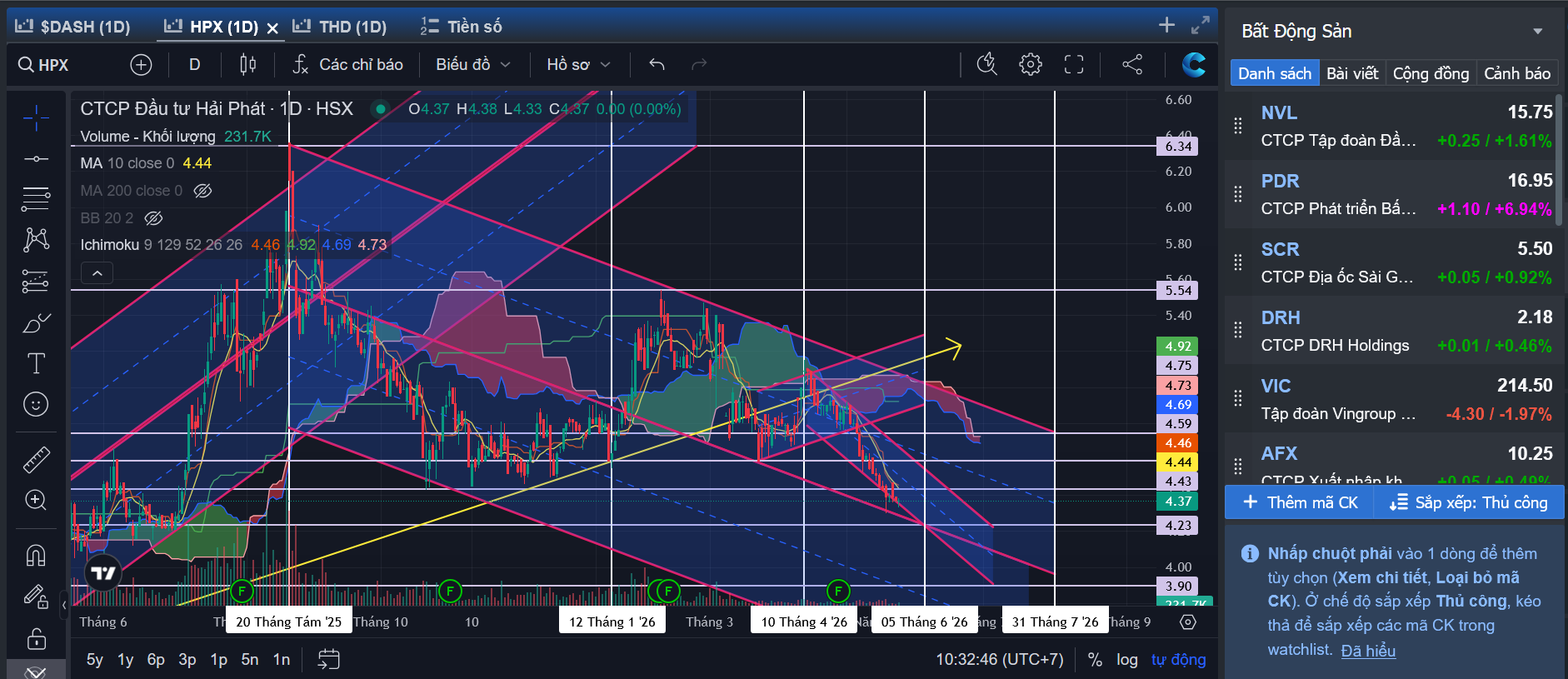Open the Hồ sơ dropdown menu
Image resolution: width=1568 pixels, height=679 pixels.
point(578,64)
